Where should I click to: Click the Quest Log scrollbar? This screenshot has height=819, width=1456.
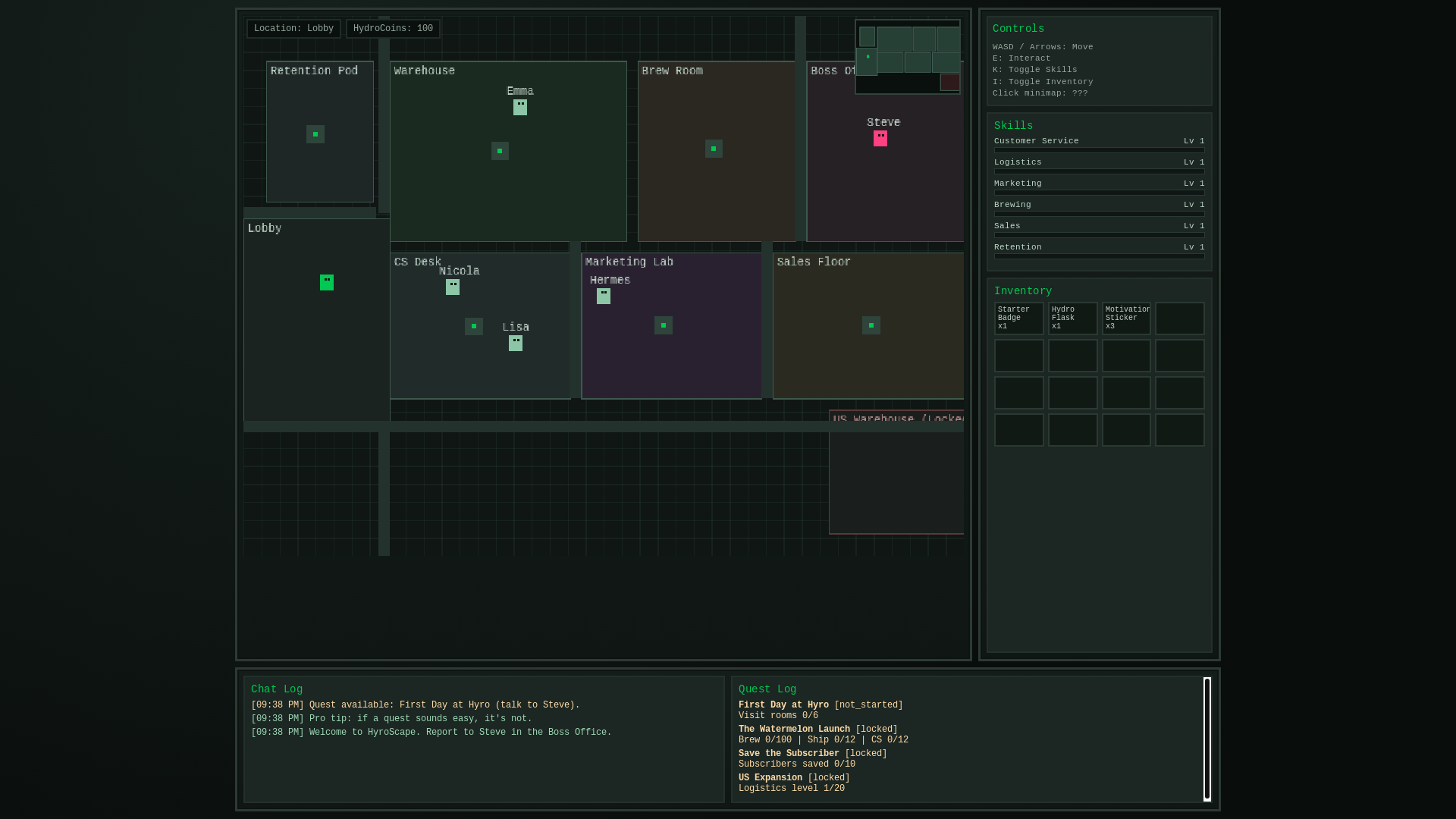(1207, 739)
